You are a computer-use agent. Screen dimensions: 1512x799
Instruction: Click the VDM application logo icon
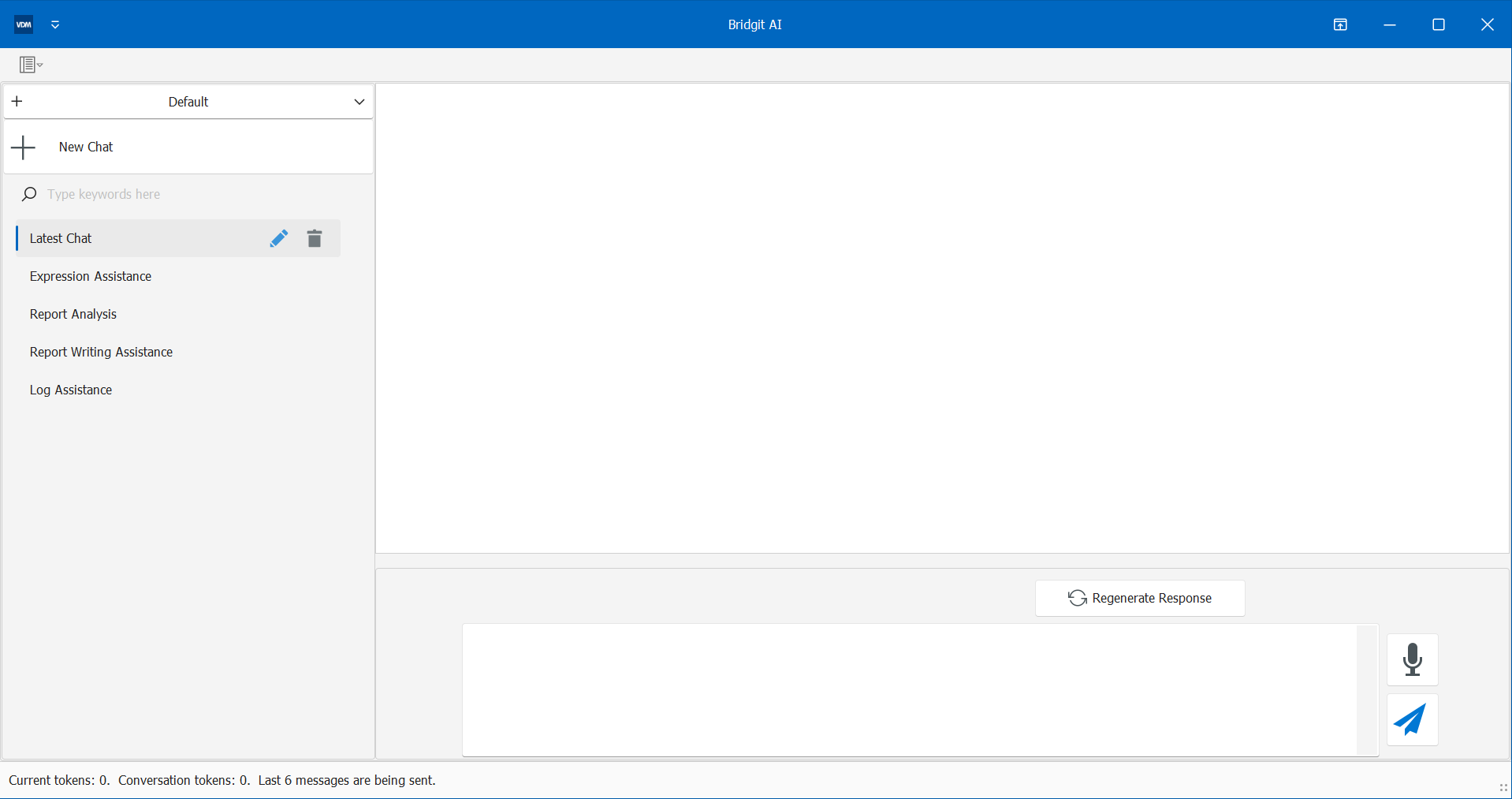[x=24, y=24]
